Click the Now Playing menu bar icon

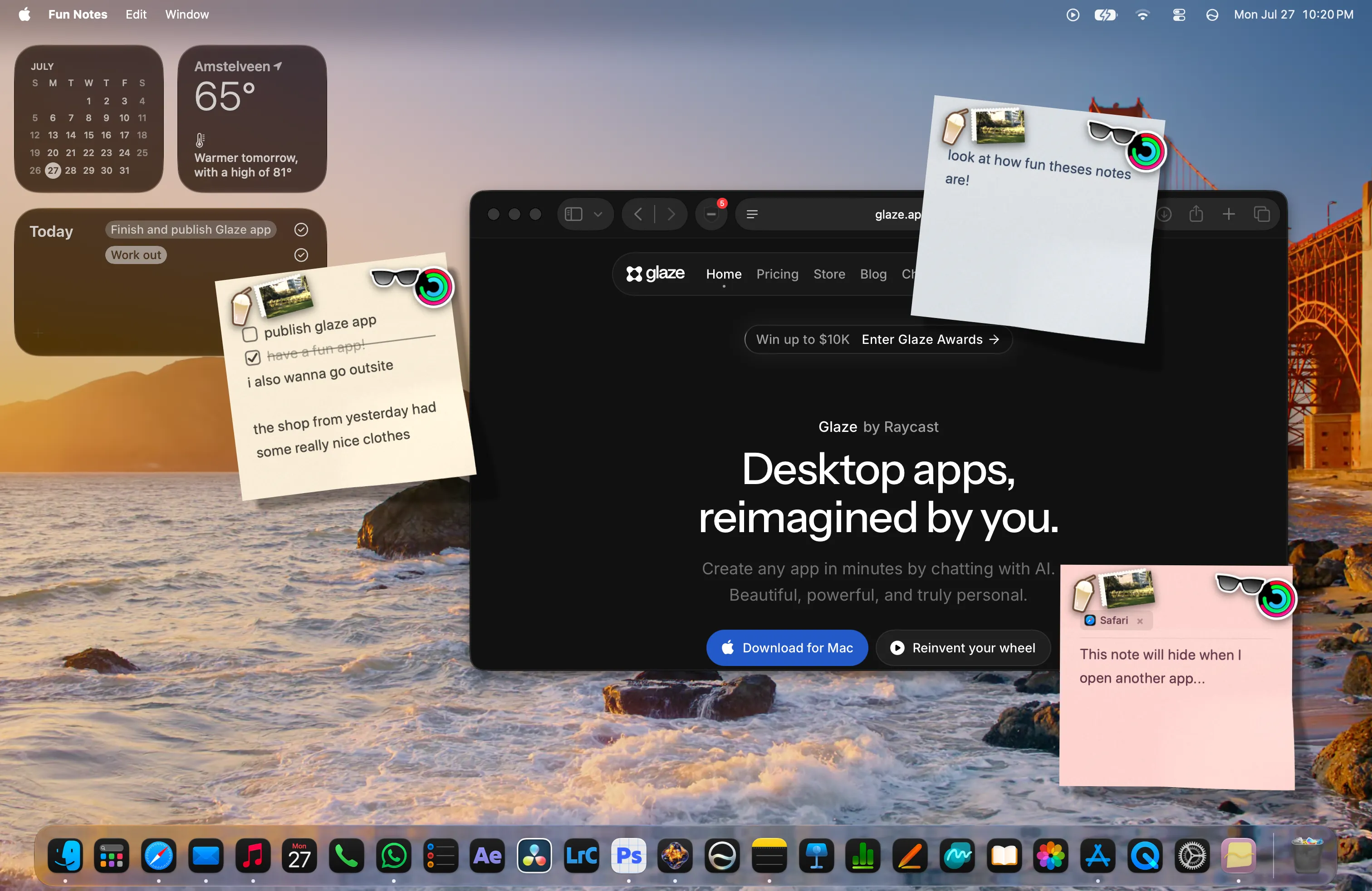[x=1072, y=15]
